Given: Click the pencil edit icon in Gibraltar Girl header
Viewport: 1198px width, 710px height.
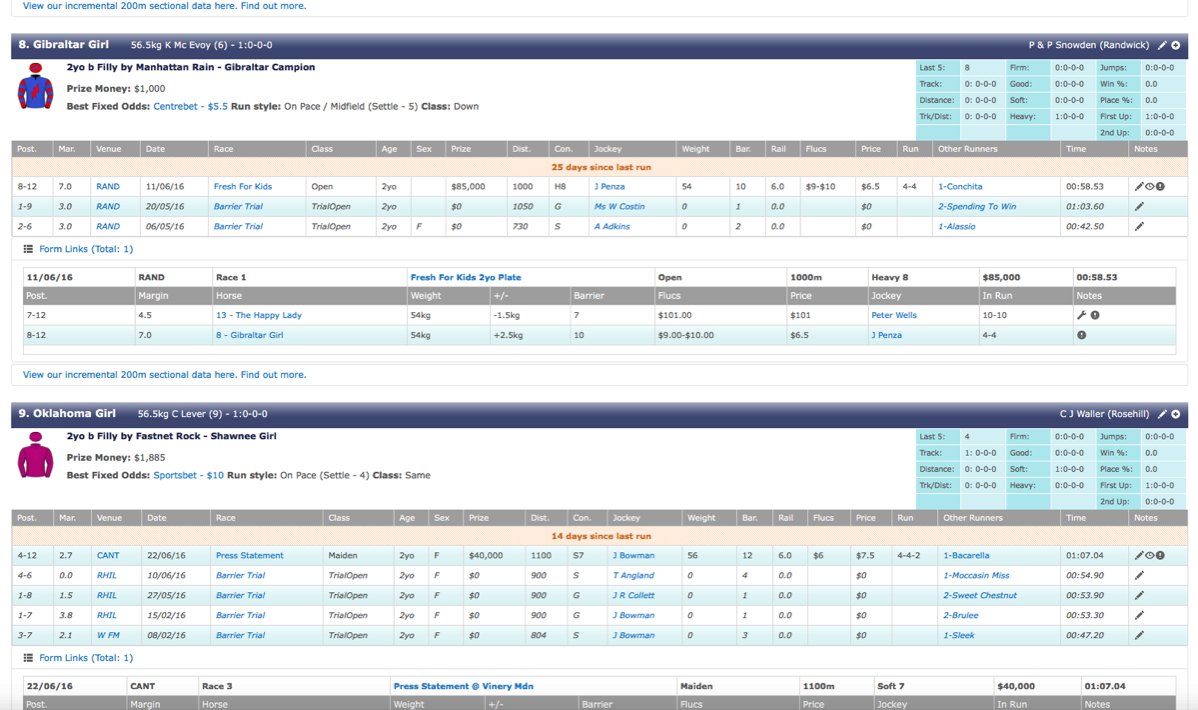Looking at the screenshot, I should pos(1162,45).
